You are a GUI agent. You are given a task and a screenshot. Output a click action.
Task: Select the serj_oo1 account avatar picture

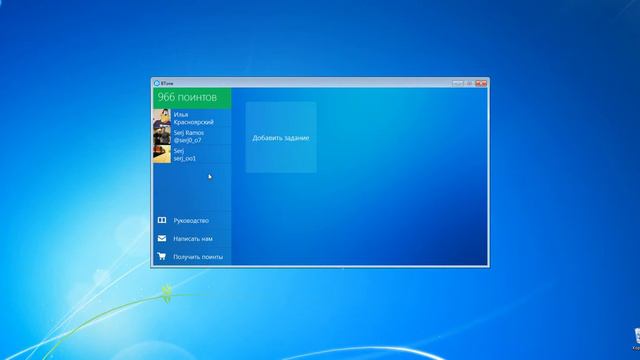[162, 154]
